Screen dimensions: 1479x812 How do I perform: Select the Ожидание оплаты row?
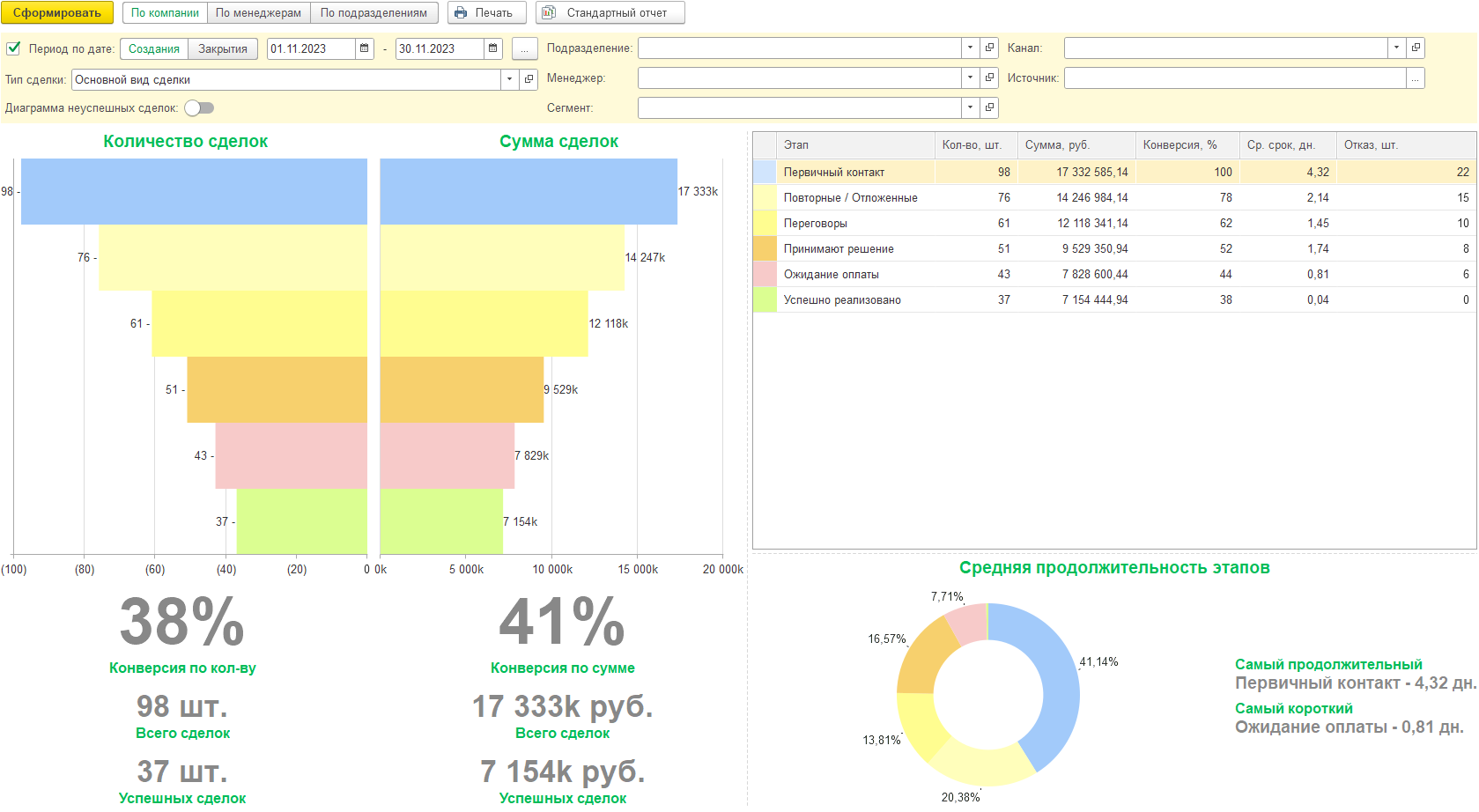pos(1114,274)
